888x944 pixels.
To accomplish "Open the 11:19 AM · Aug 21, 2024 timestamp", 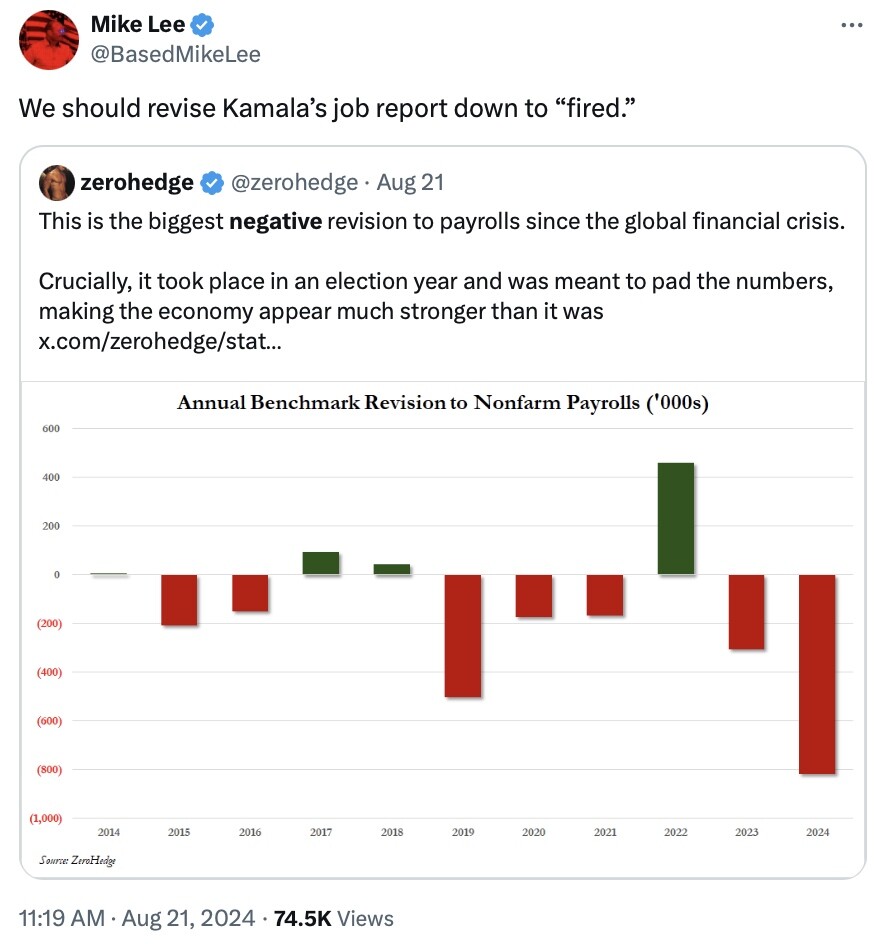I will click(x=137, y=918).
